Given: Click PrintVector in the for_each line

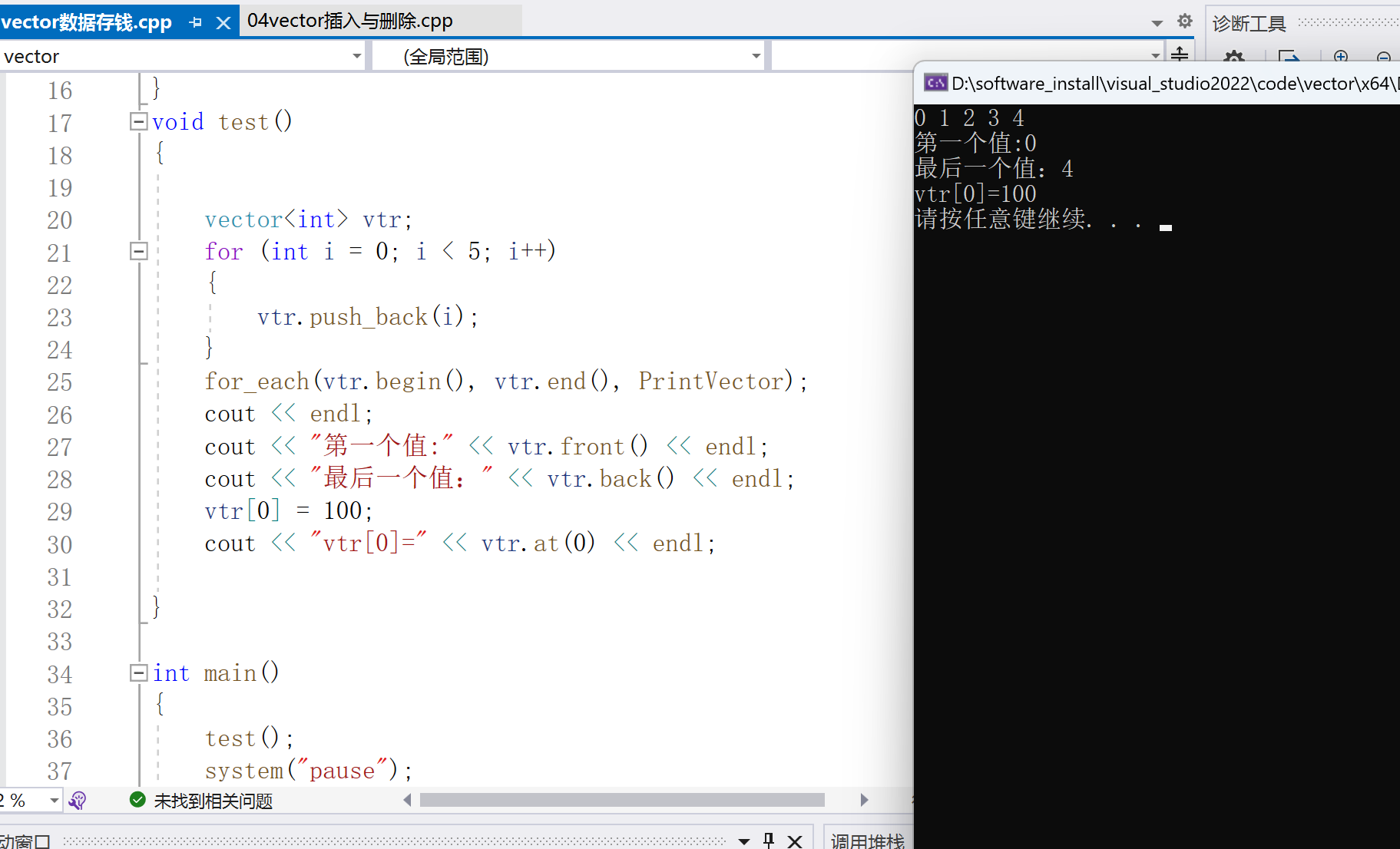Looking at the screenshot, I should point(711,381).
